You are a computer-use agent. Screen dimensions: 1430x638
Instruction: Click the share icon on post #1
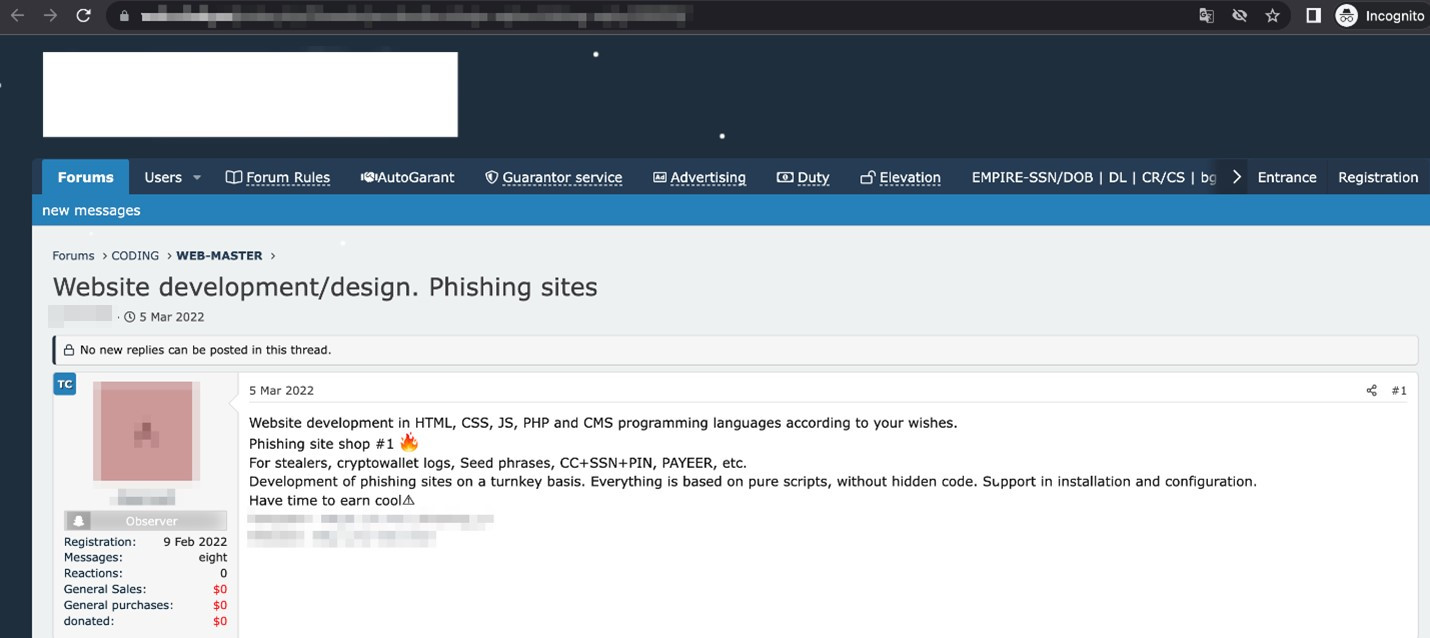(1371, 391)
